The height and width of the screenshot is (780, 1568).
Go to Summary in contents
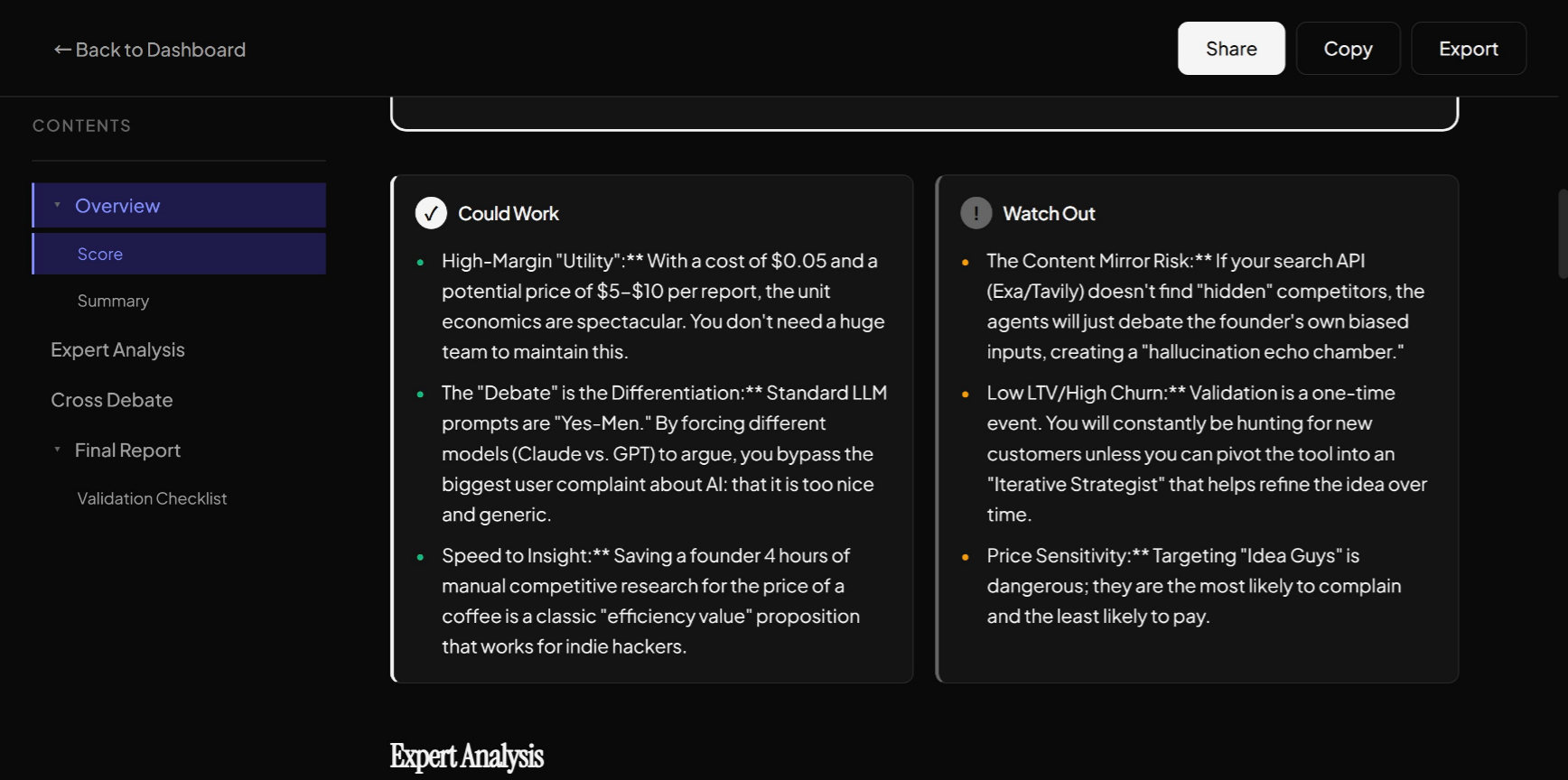[x=113, y=302]
